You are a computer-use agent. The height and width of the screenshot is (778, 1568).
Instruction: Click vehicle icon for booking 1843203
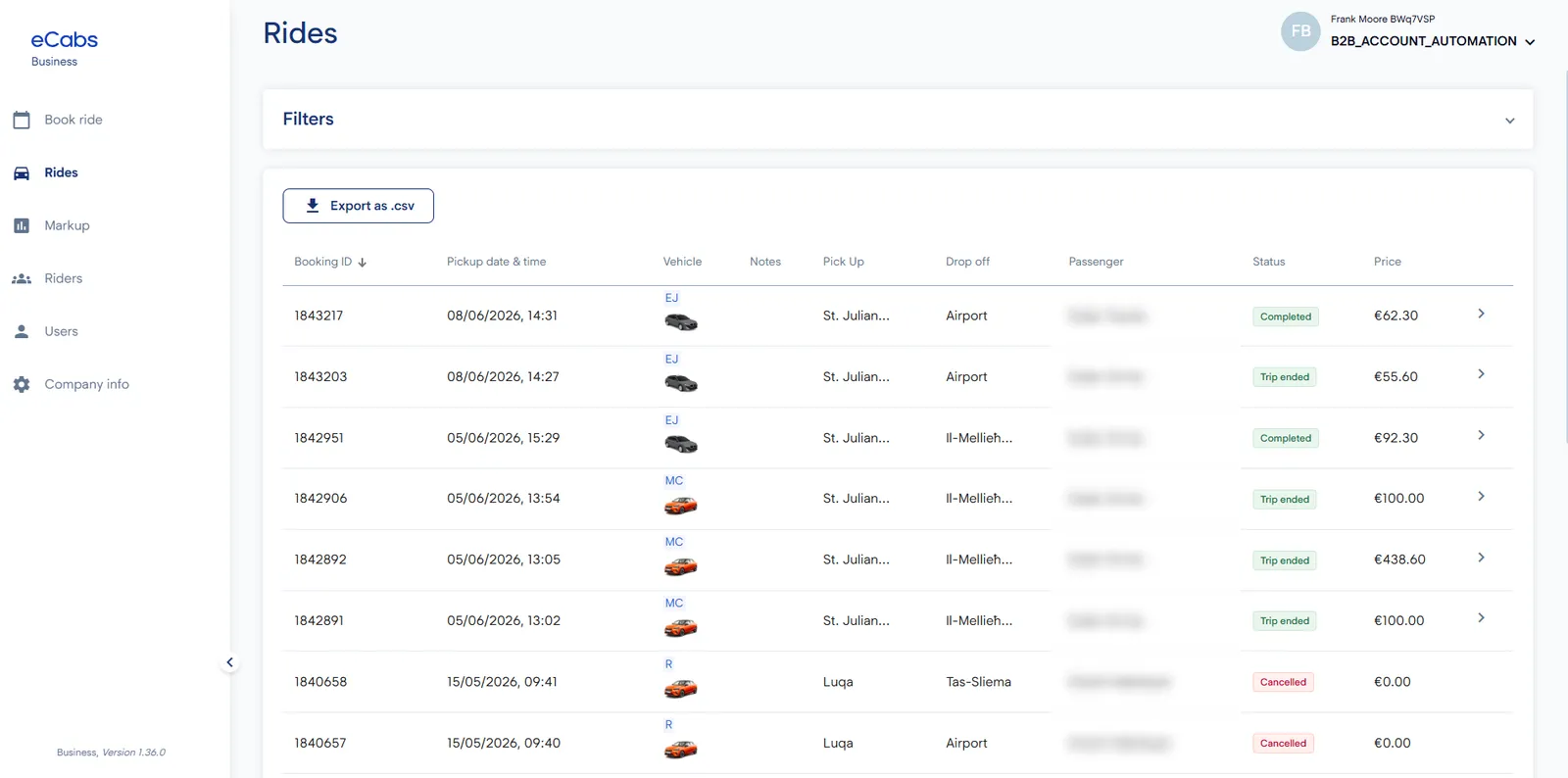[x=681, y=383]
